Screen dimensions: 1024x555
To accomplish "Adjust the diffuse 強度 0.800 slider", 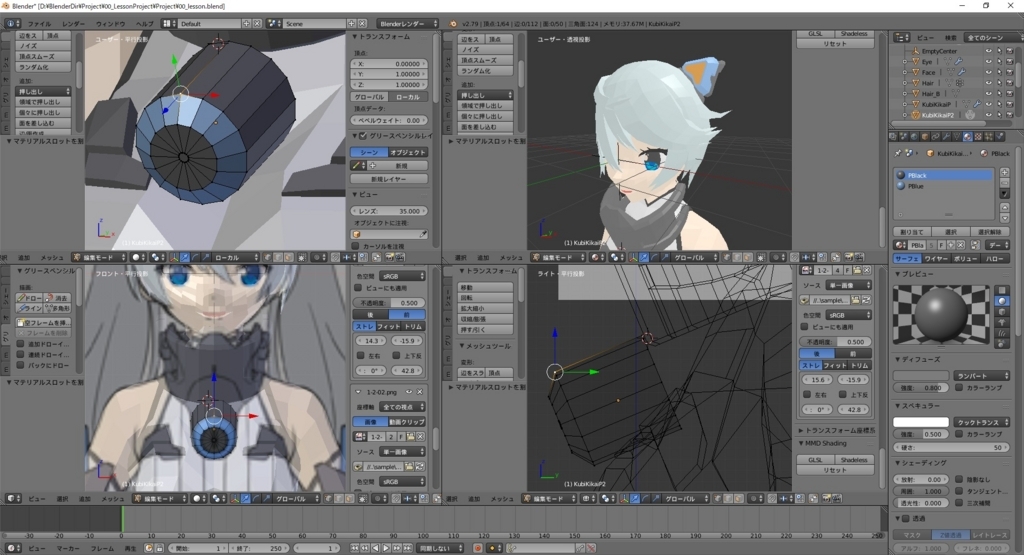I will pos(921,387).
